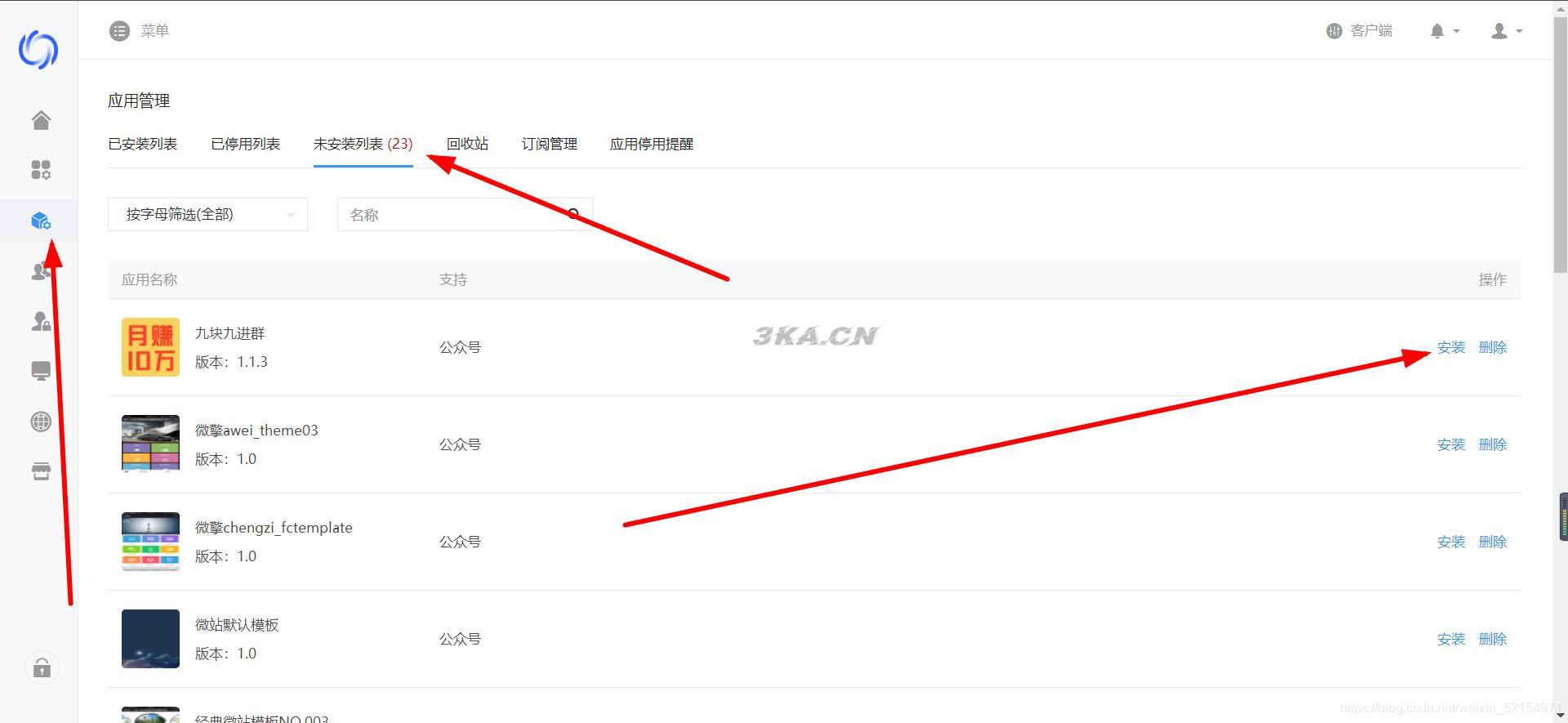Expand the 按字母筛选(全部) dropdown
The height and width of the screenshot is (723, 1568).
(x=207, y=214)
